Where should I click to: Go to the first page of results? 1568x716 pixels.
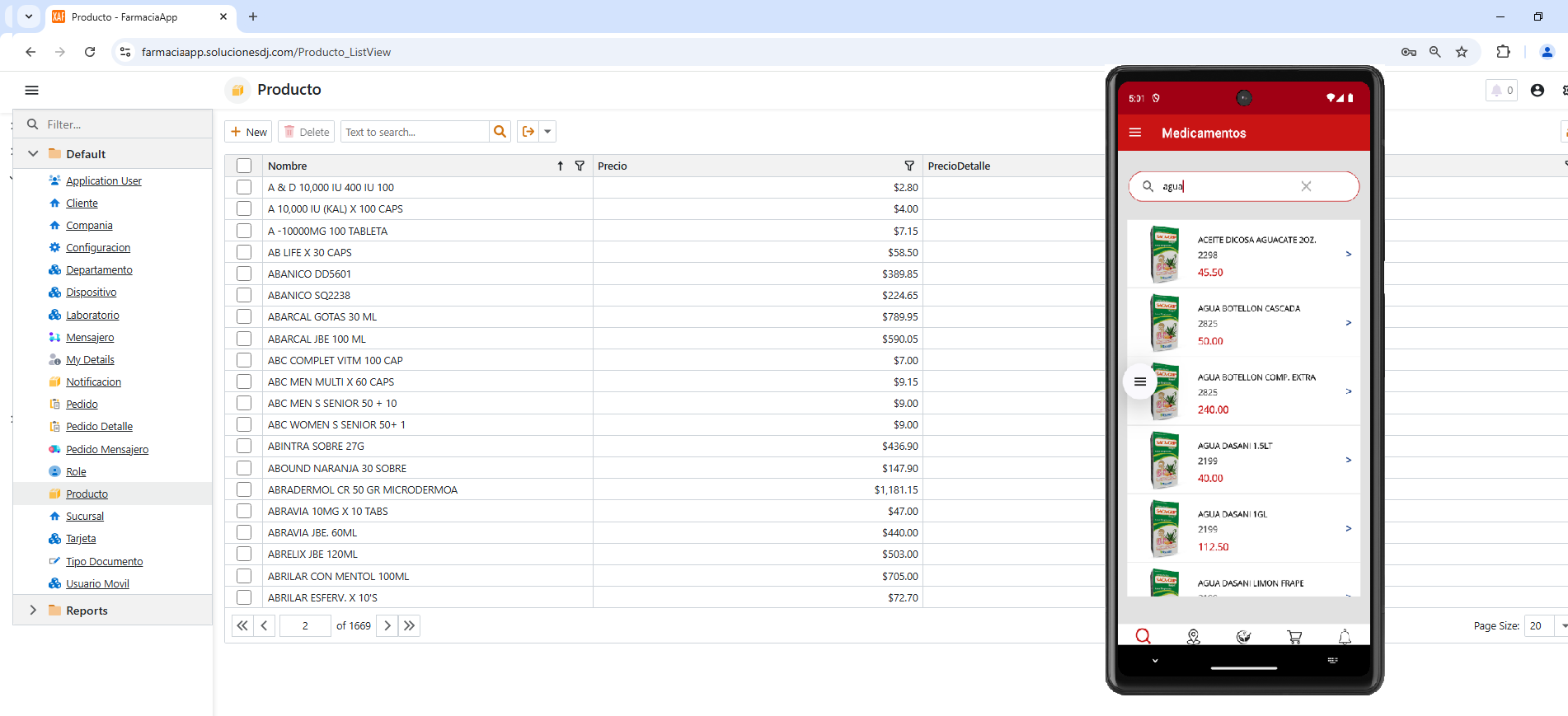(242, 625)
